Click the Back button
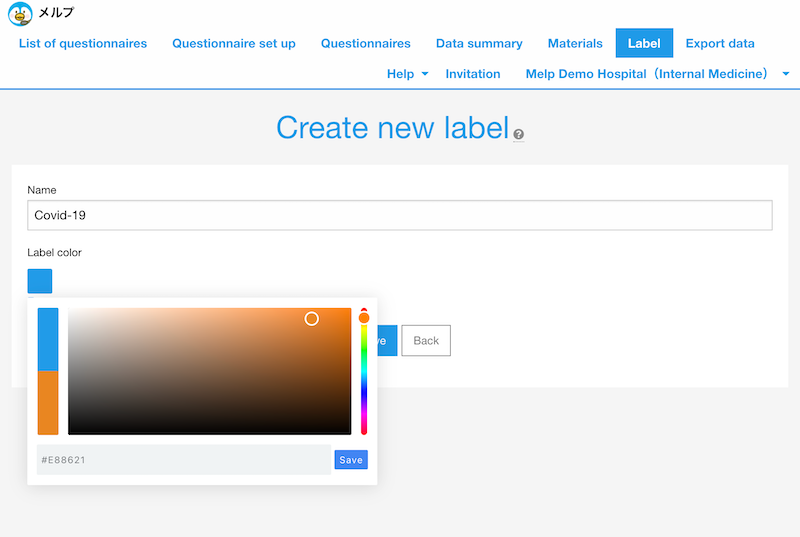Viewport: 800px width, 537px height. click(426, 341)
